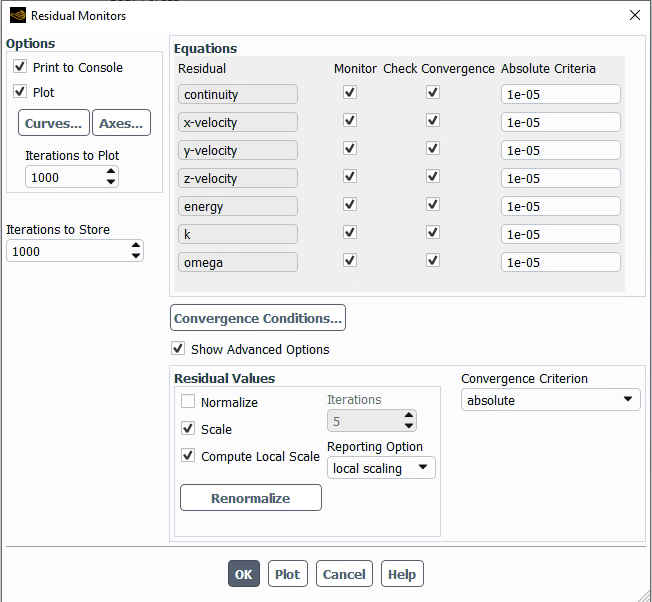Open the Curves settings button

[54, 123]
